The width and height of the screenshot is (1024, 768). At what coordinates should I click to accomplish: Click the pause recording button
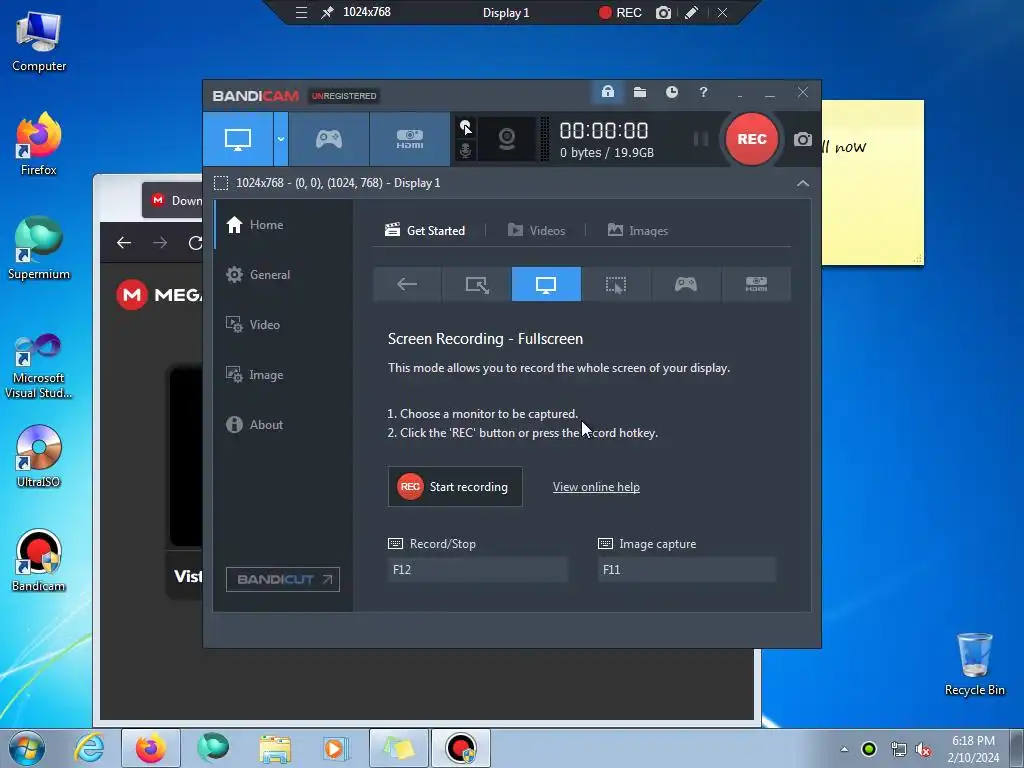click(700, 139)
